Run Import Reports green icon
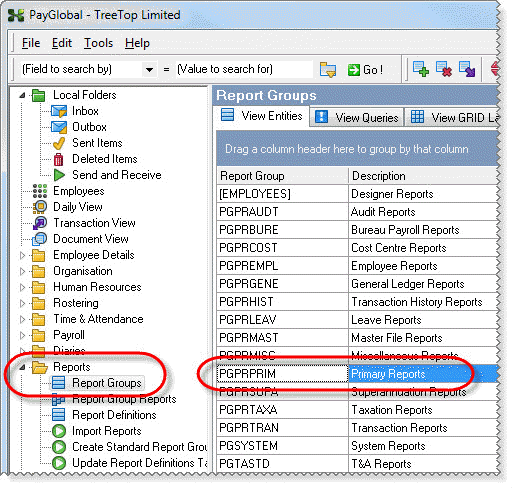The width and height of the screenshot is (517, 492). point(59,431)
